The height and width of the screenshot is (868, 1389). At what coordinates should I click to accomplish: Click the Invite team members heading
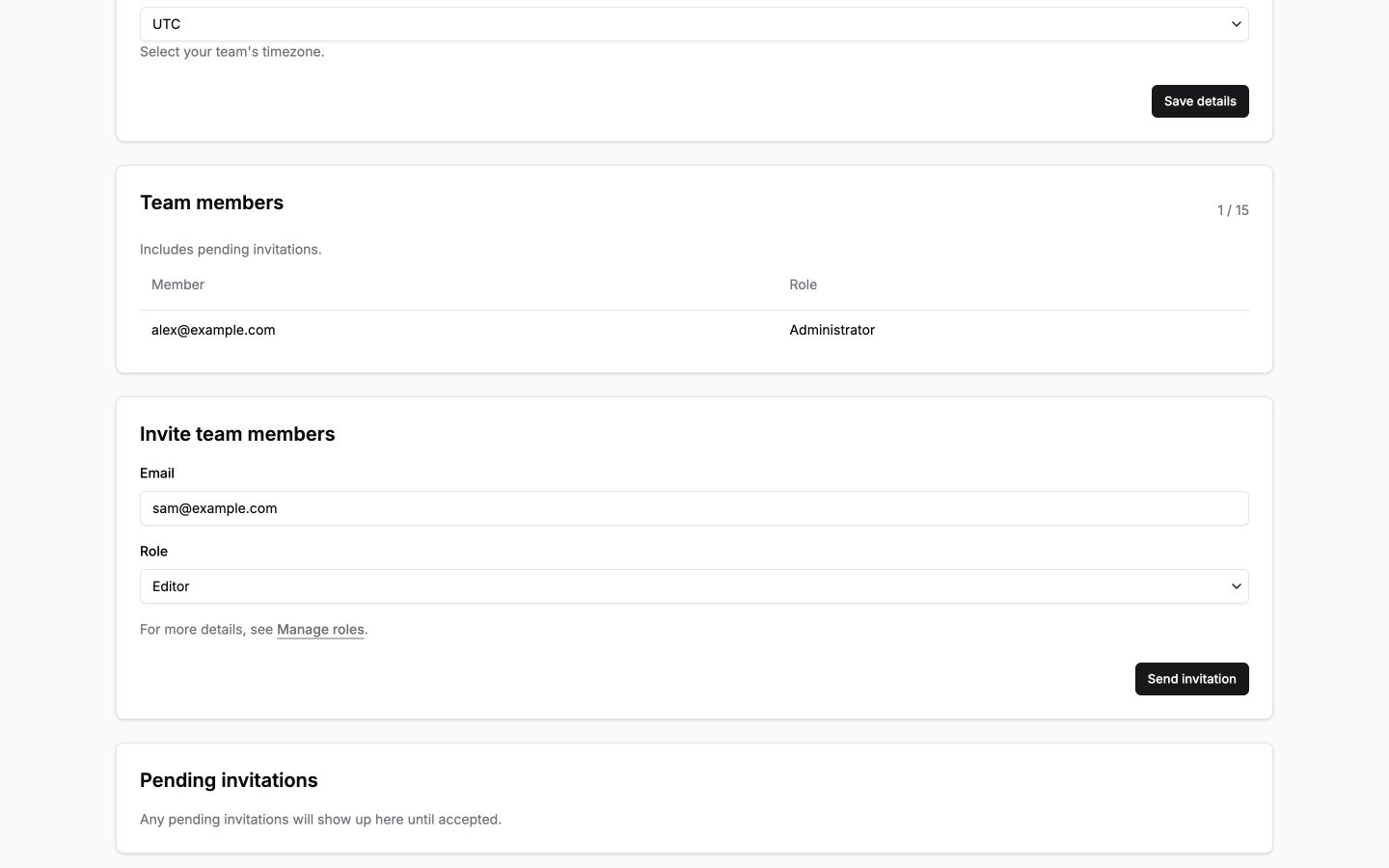[237, 434]
